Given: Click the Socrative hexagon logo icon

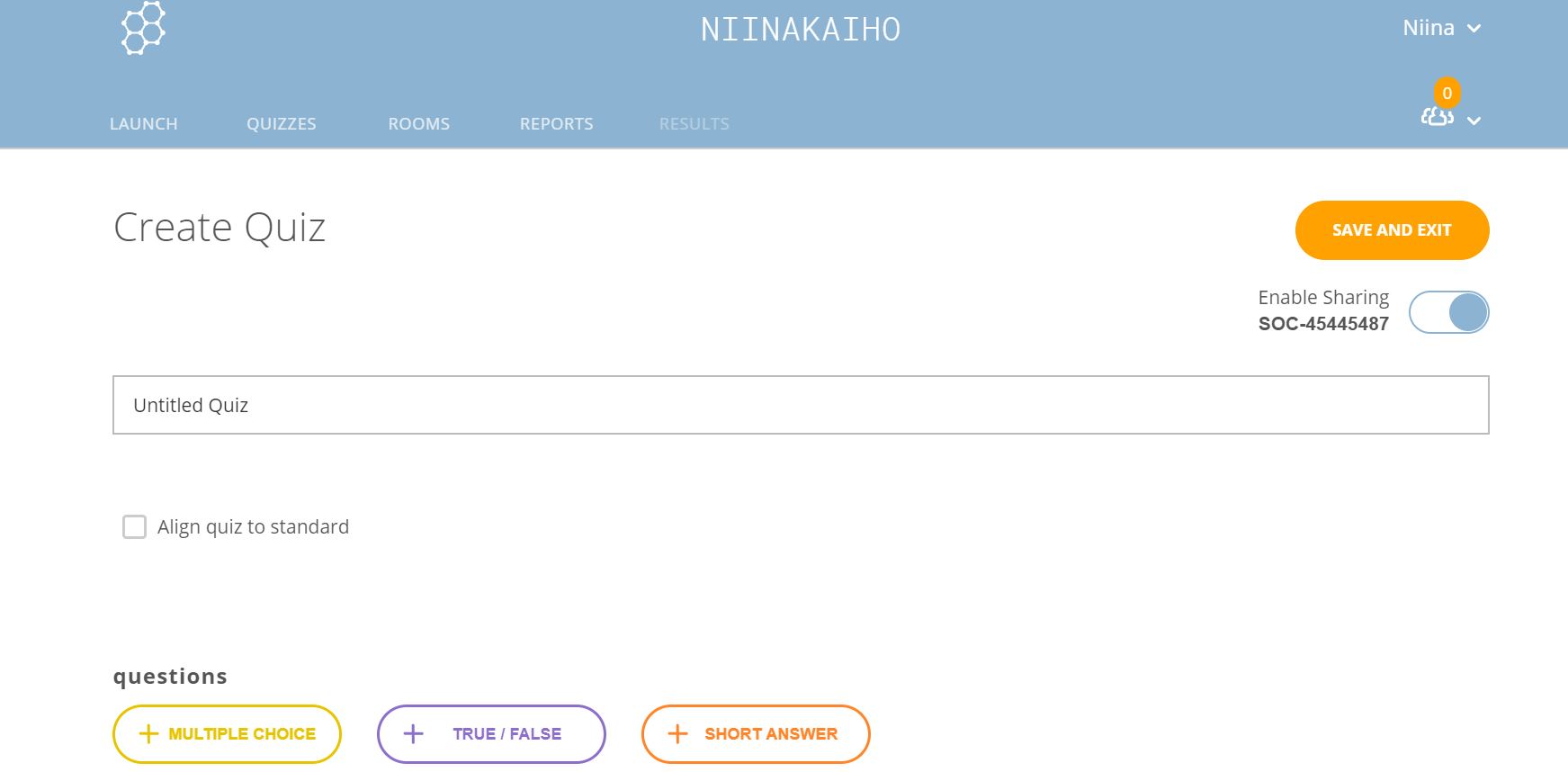Looking at the screenshot, I should tap(143, 29).
